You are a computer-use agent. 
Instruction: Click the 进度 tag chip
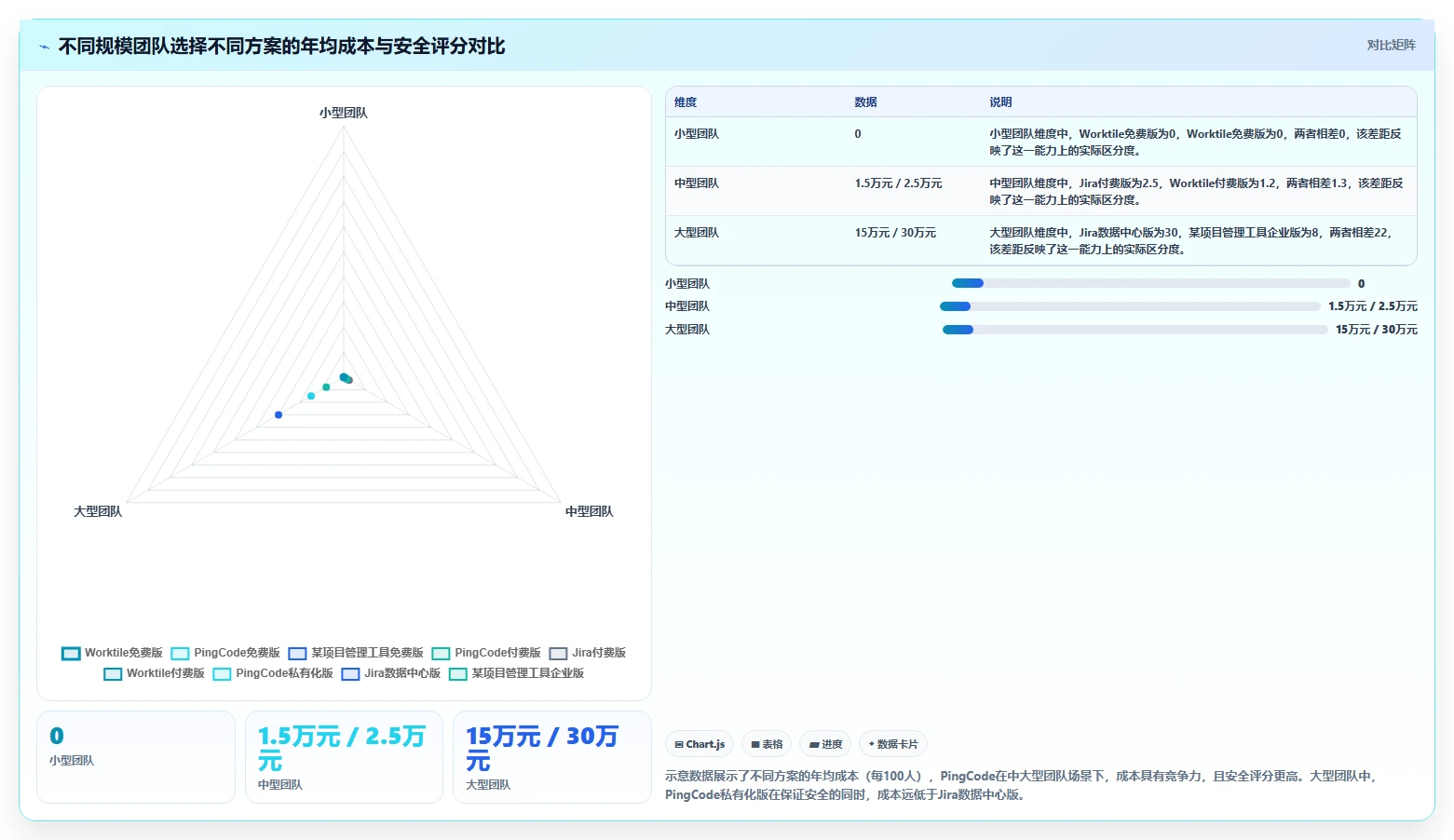point(825,744)
